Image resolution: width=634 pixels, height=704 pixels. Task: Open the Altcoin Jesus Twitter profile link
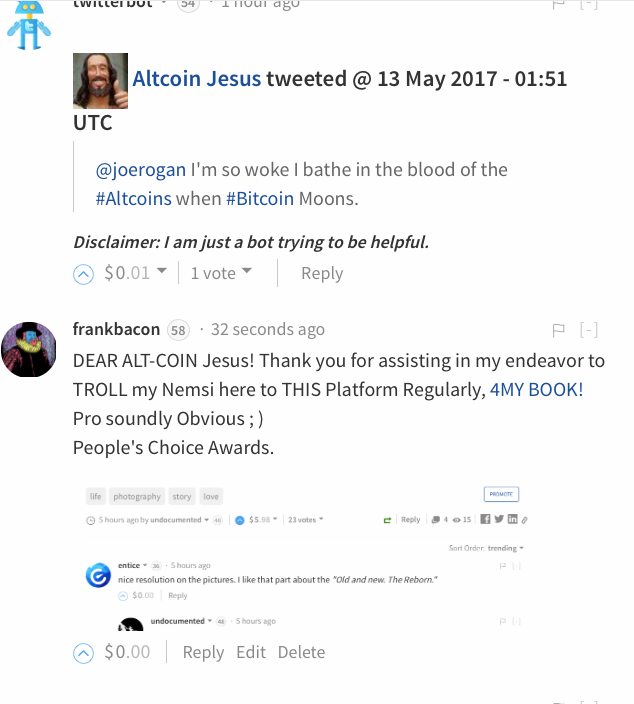[x=197, y=78]
